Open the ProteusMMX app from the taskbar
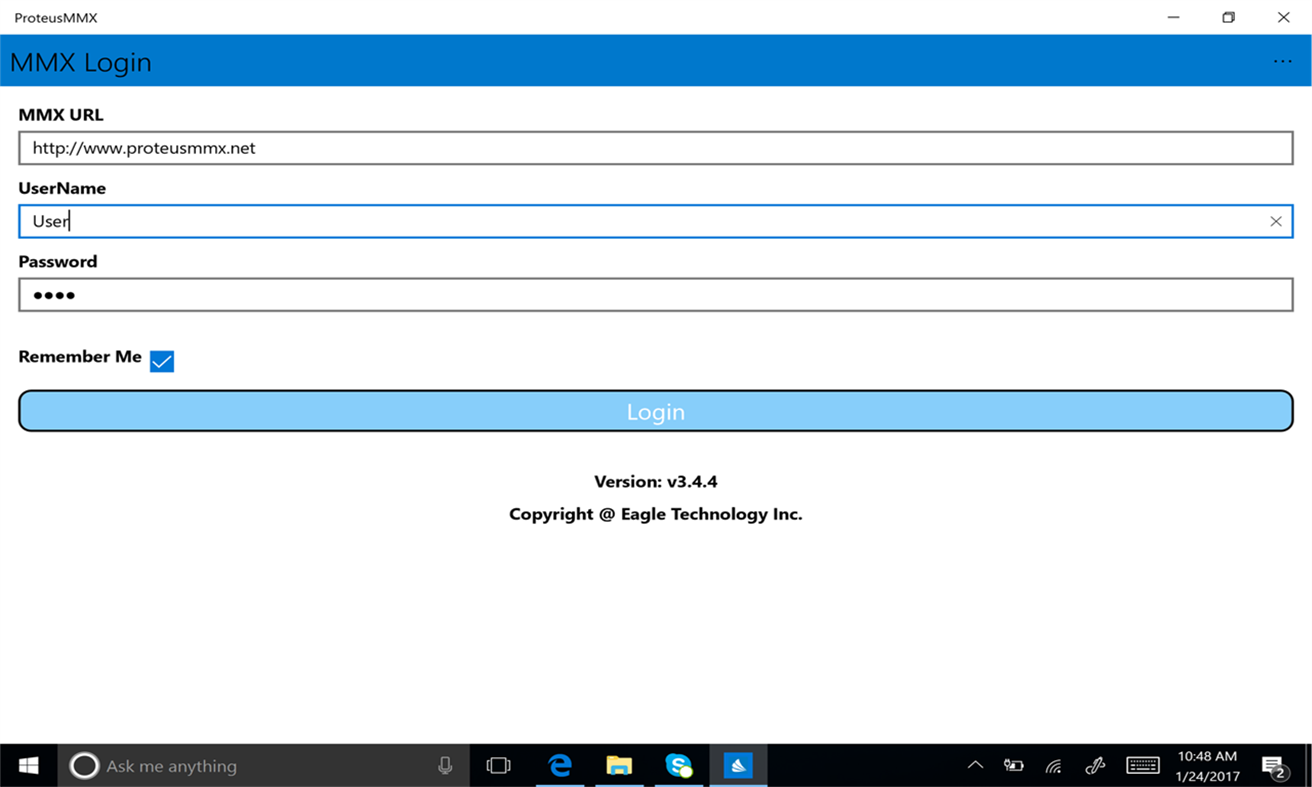 (738, 765)
